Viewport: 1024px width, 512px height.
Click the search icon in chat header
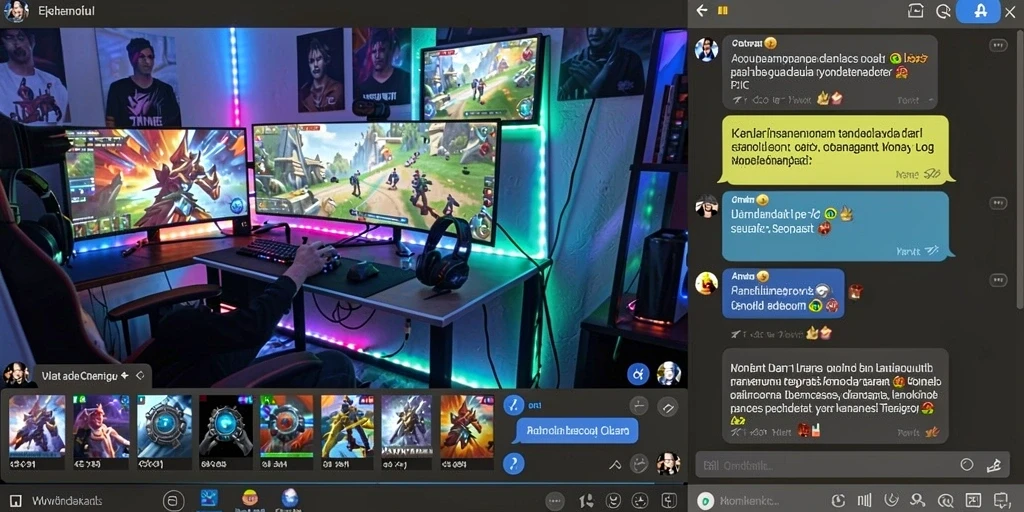click(943, 11)
